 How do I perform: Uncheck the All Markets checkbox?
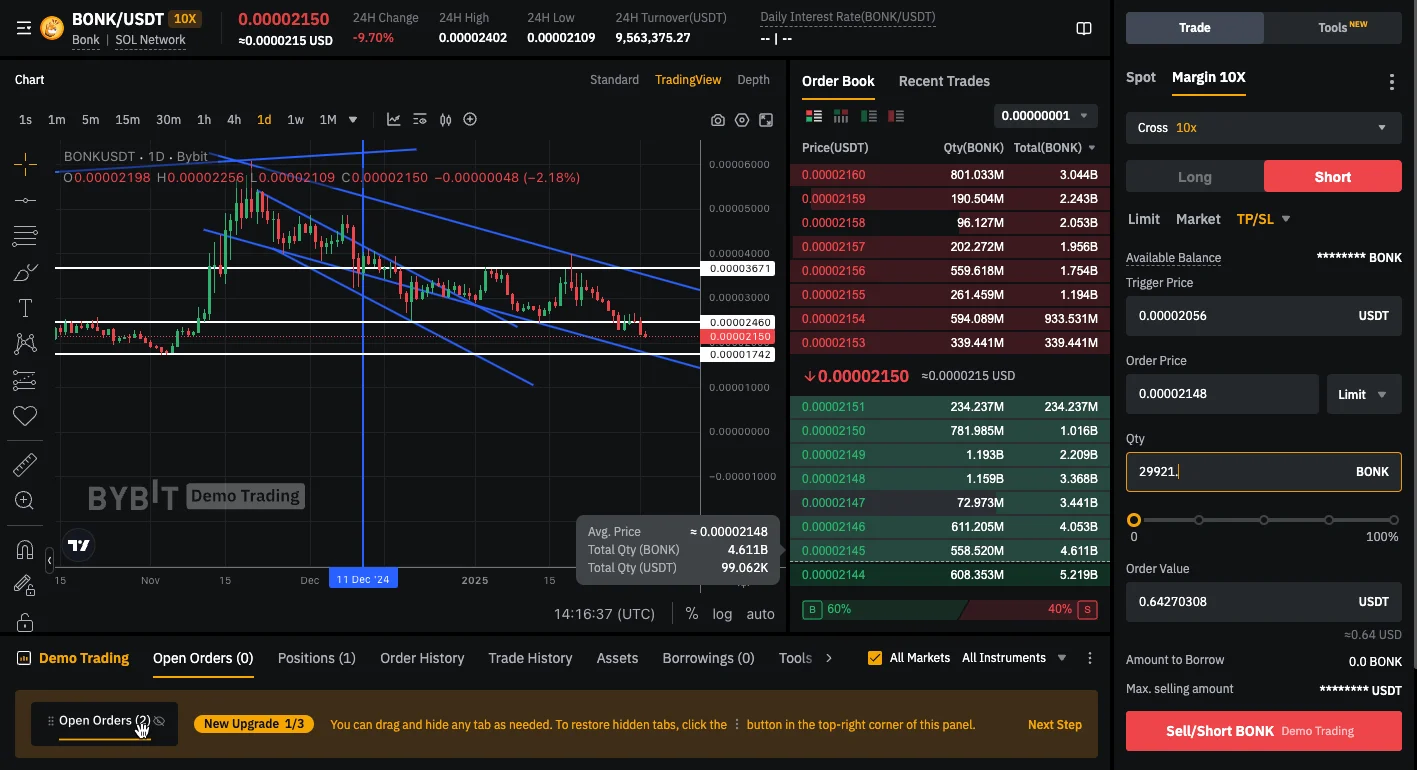(x=875, y=658)
